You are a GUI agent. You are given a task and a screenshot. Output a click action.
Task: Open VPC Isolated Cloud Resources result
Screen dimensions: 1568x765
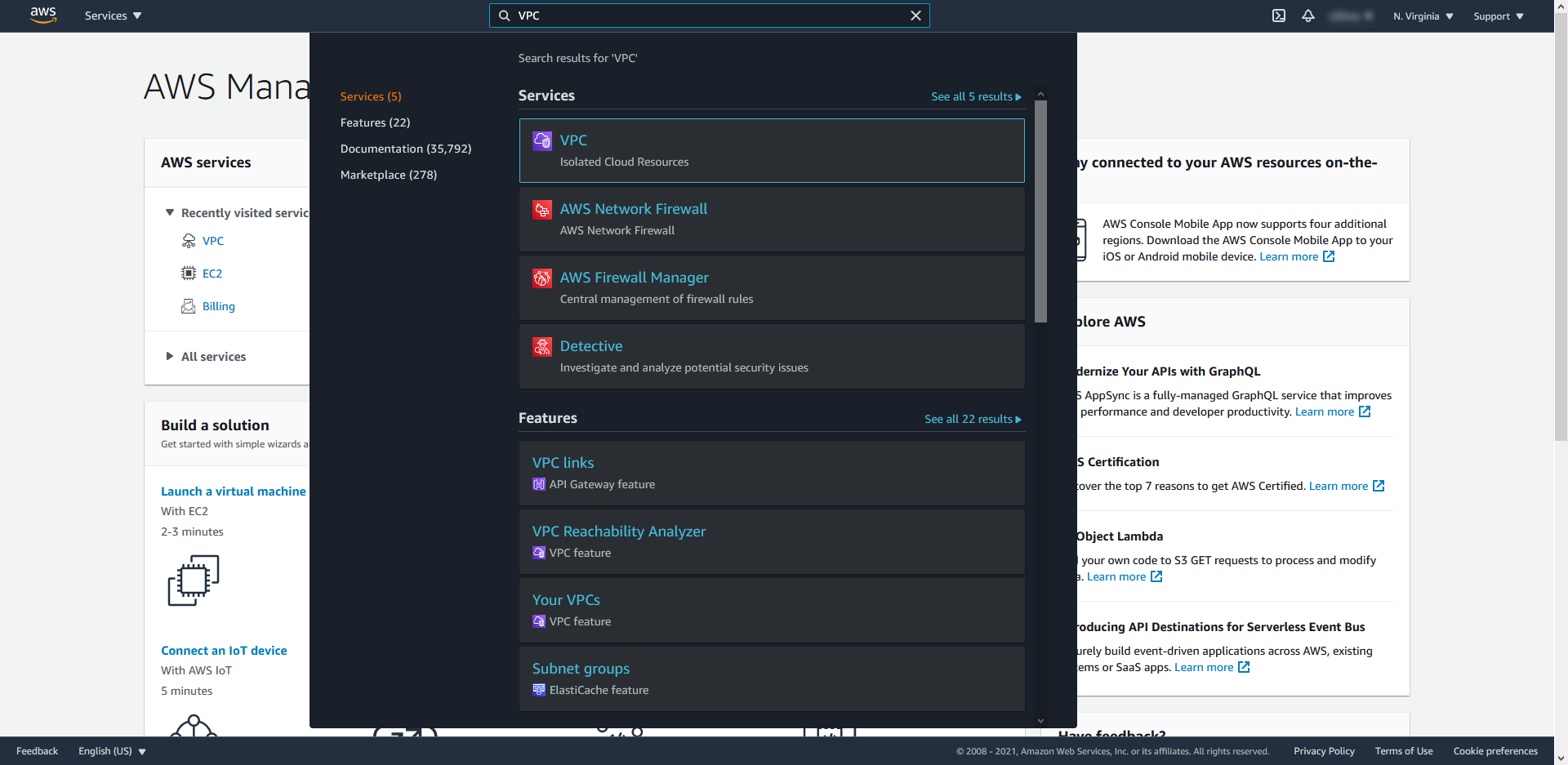tap(772, 150)
